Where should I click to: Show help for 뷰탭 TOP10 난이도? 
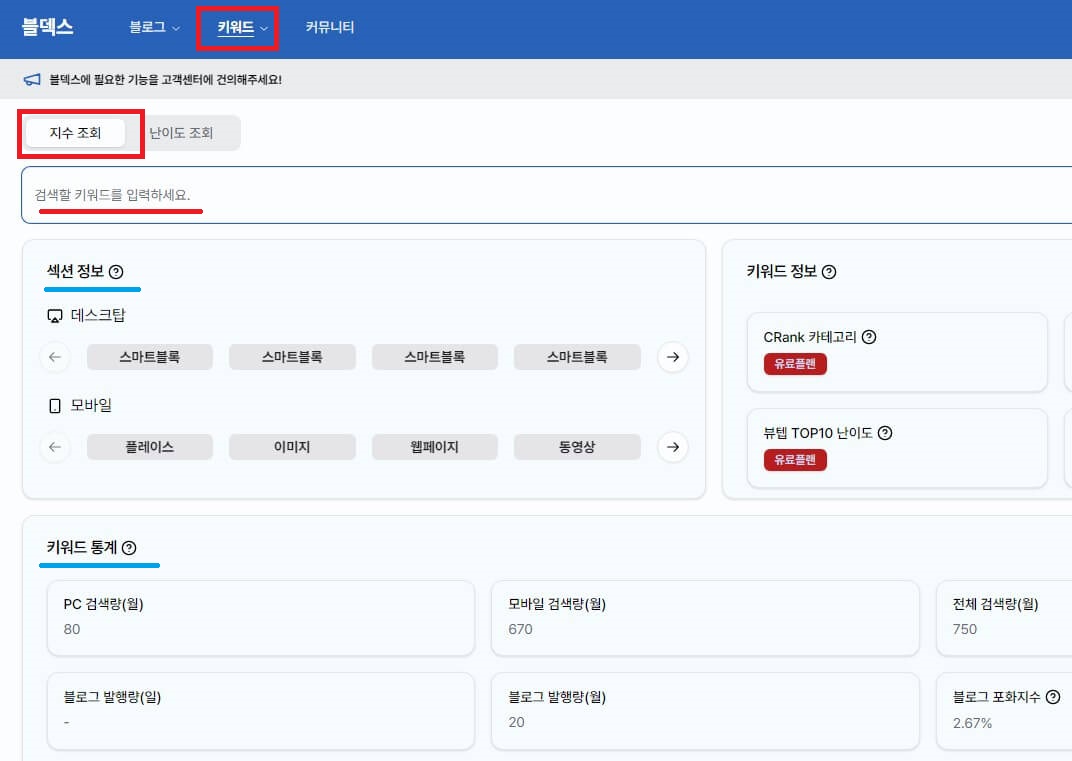[885, 433]
